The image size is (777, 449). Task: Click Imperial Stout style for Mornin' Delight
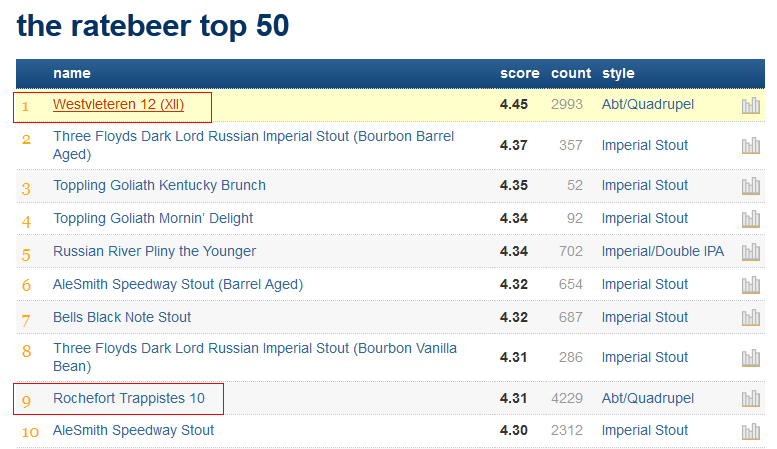coord(645,218)
